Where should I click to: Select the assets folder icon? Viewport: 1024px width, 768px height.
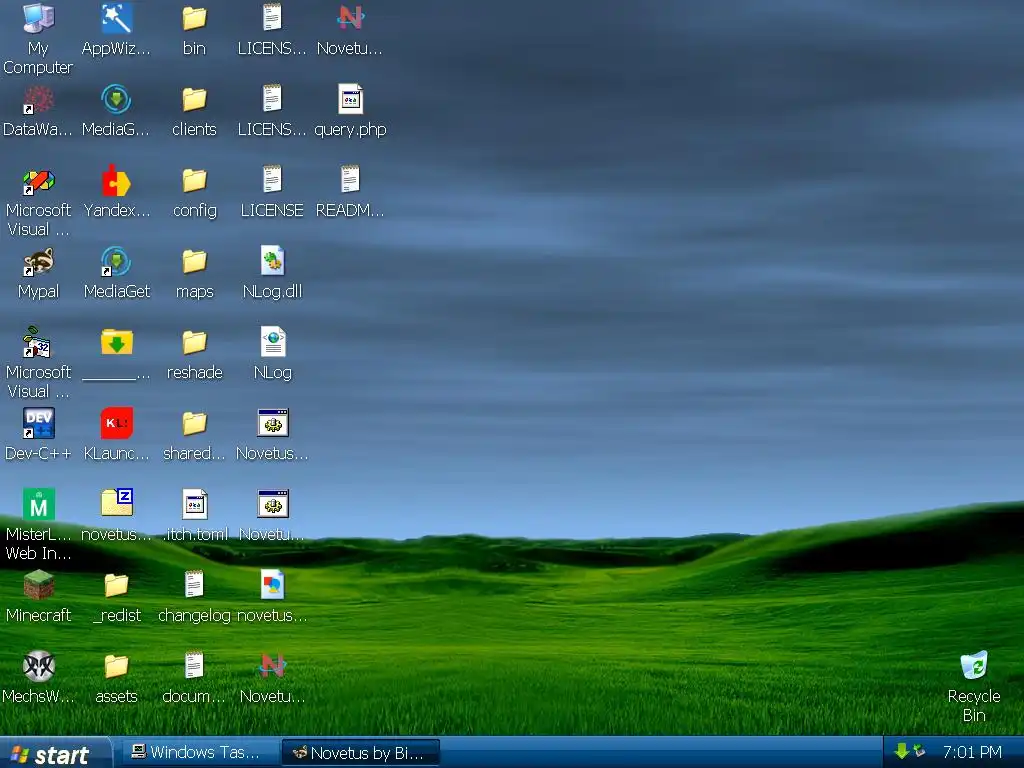click(x=116, y=666)
